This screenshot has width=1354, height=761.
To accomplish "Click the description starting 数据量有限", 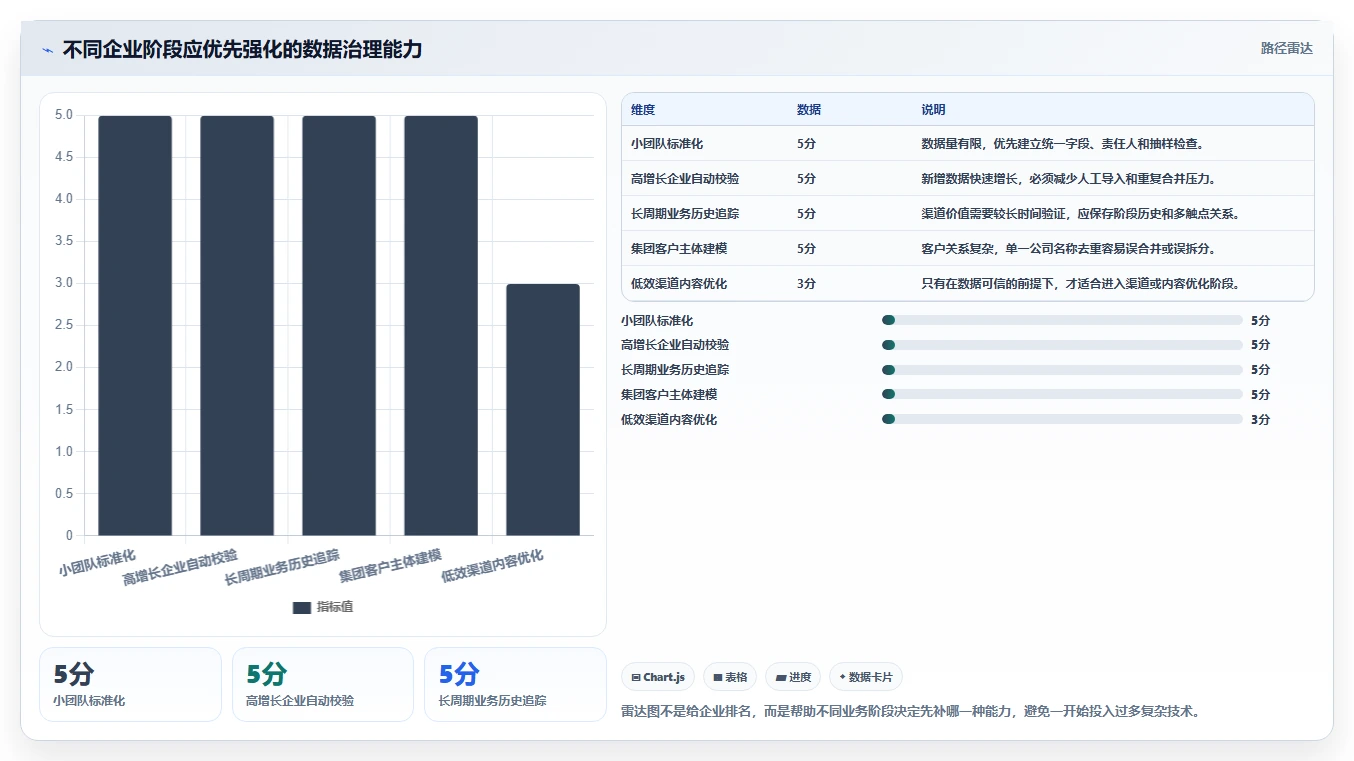I will tap(1063, 144).
